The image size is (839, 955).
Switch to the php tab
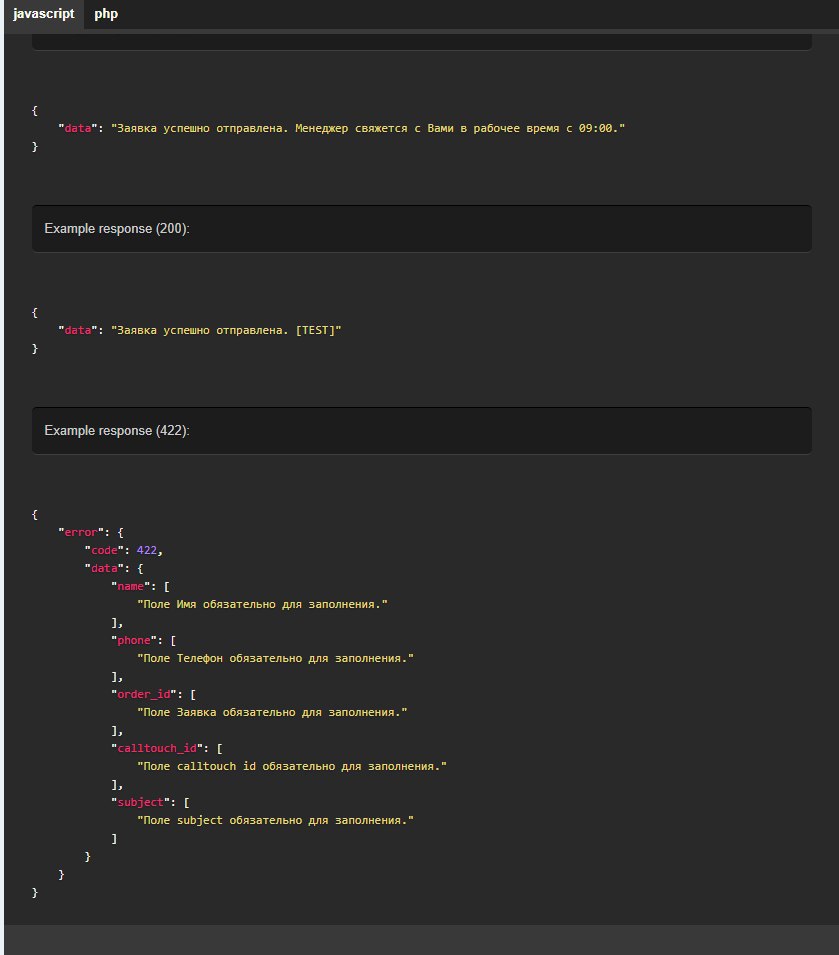tap(106, 14)
